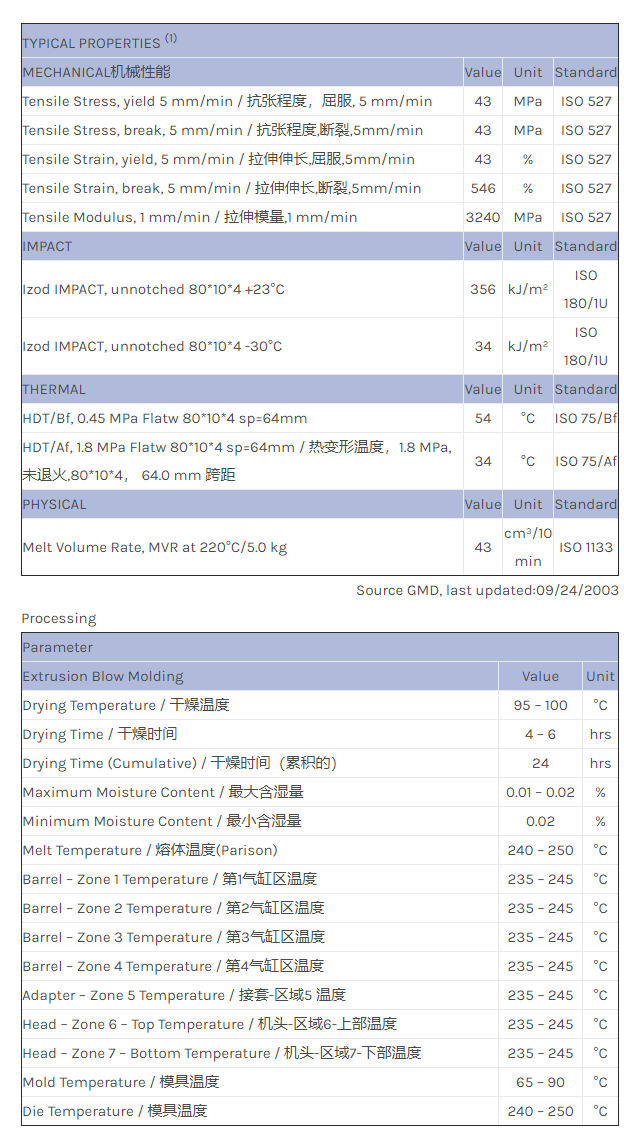Screen dimensions: 624x1131
Task: Select Izod IMPACT unnotched -30°C row label
Action: [x=152, y=346]
